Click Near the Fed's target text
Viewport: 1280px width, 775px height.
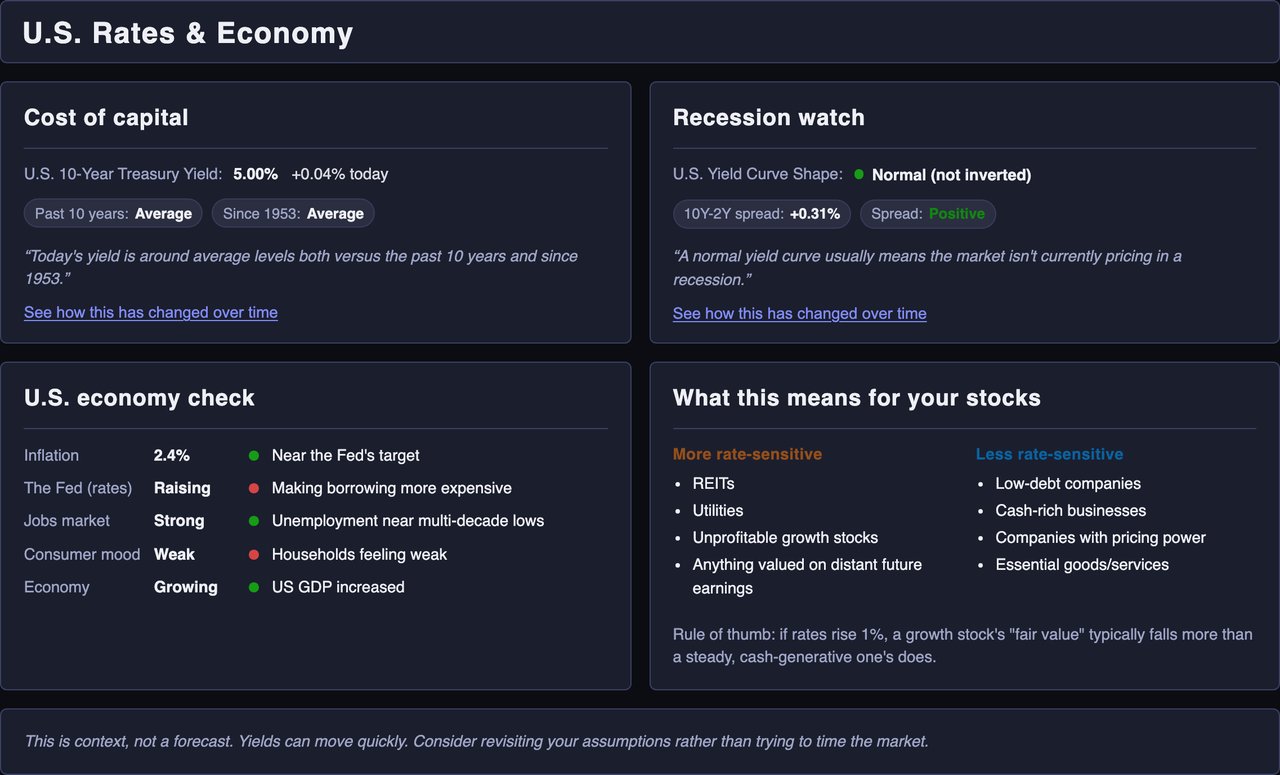[346, 455]
